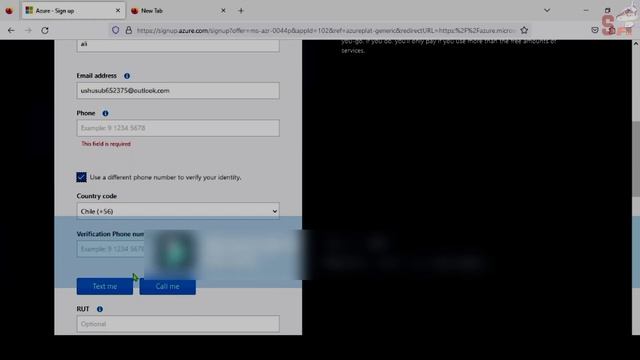Open the shield tracking protection icon
This screenshot has width=640, height=360.
[x=116, y=30]
